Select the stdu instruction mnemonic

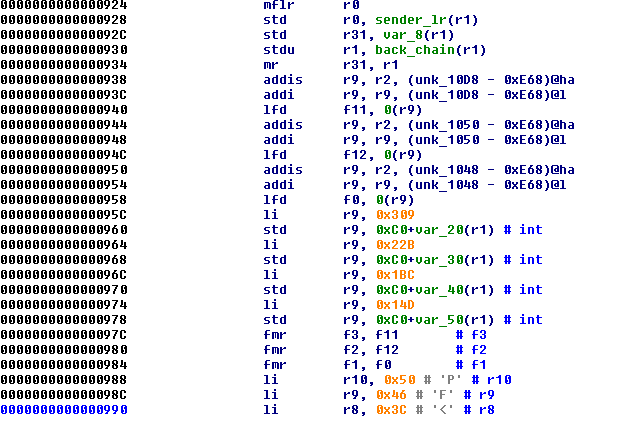coord(279,50)
